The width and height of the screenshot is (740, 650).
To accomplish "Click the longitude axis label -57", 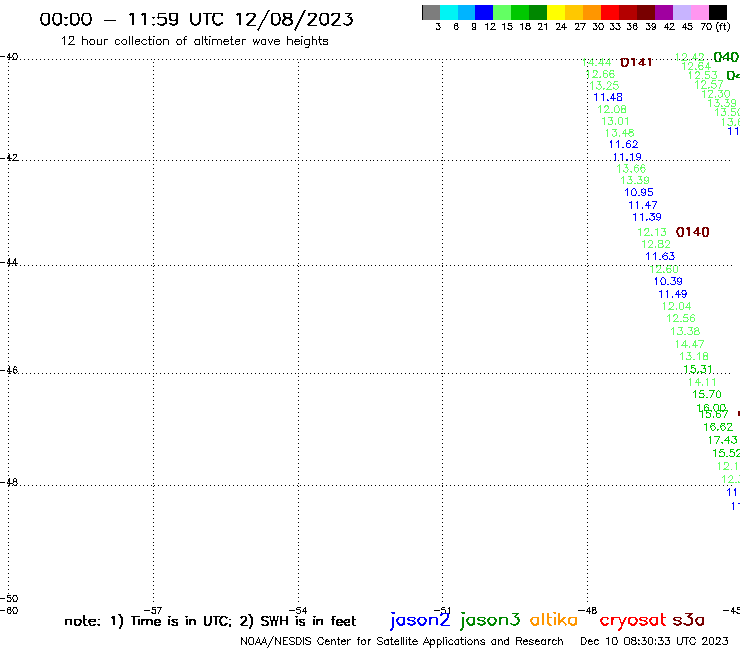I will (153, 610).
